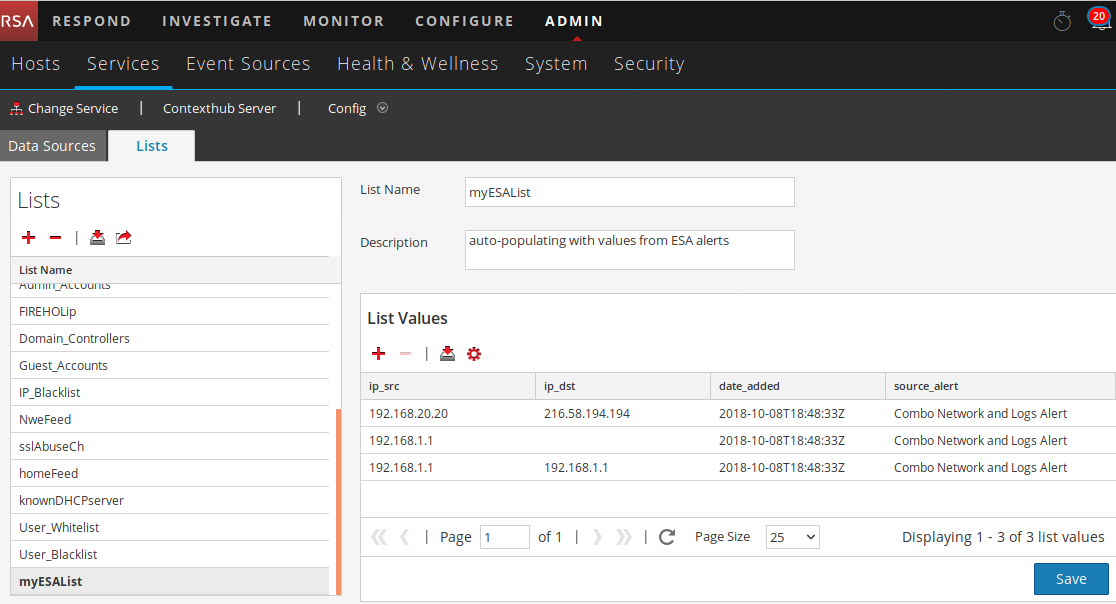Click export list icon in Lists panel
Image resolution: width=1116 pixels, height=604 pixels.
[124, 238]
